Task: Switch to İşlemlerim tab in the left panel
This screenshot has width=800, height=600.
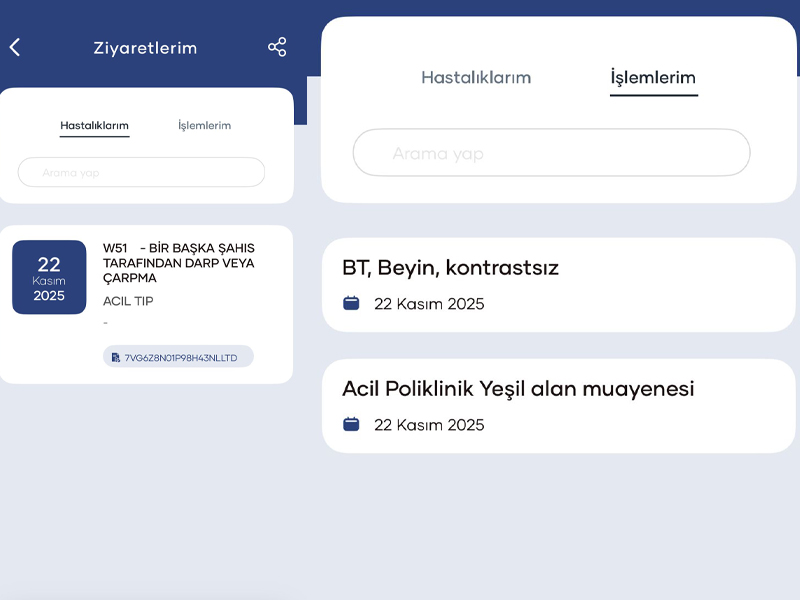Action: pos(204,125)
